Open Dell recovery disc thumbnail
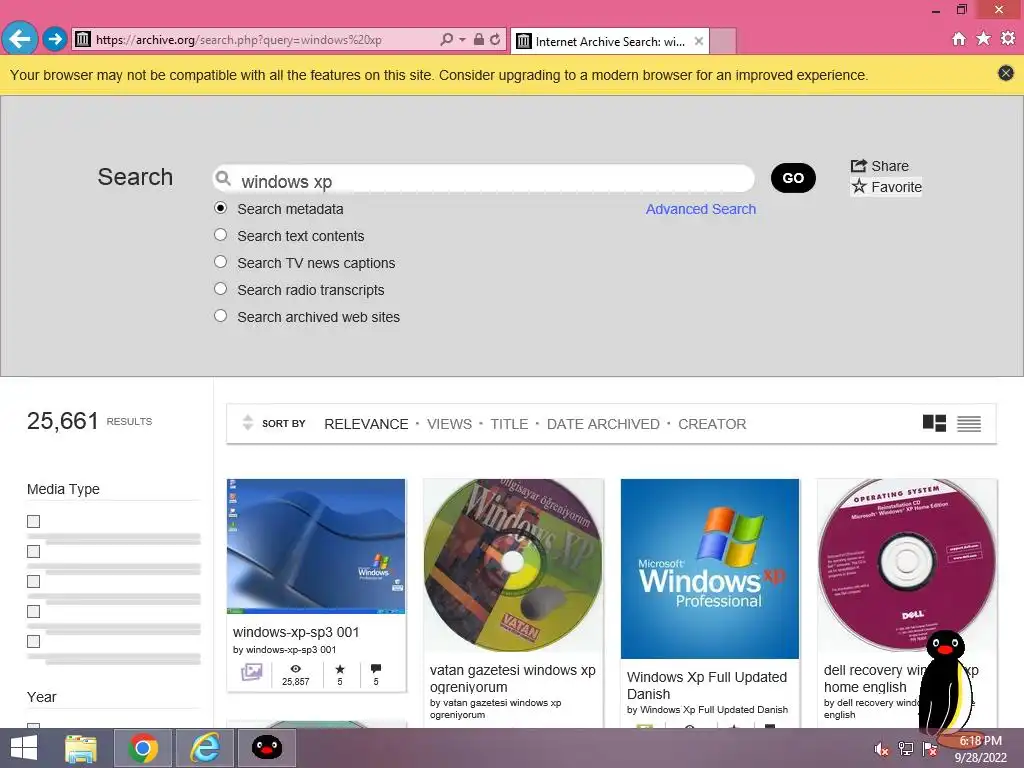The height and width of the screenshot is (768, 1024). click(907, 565)
